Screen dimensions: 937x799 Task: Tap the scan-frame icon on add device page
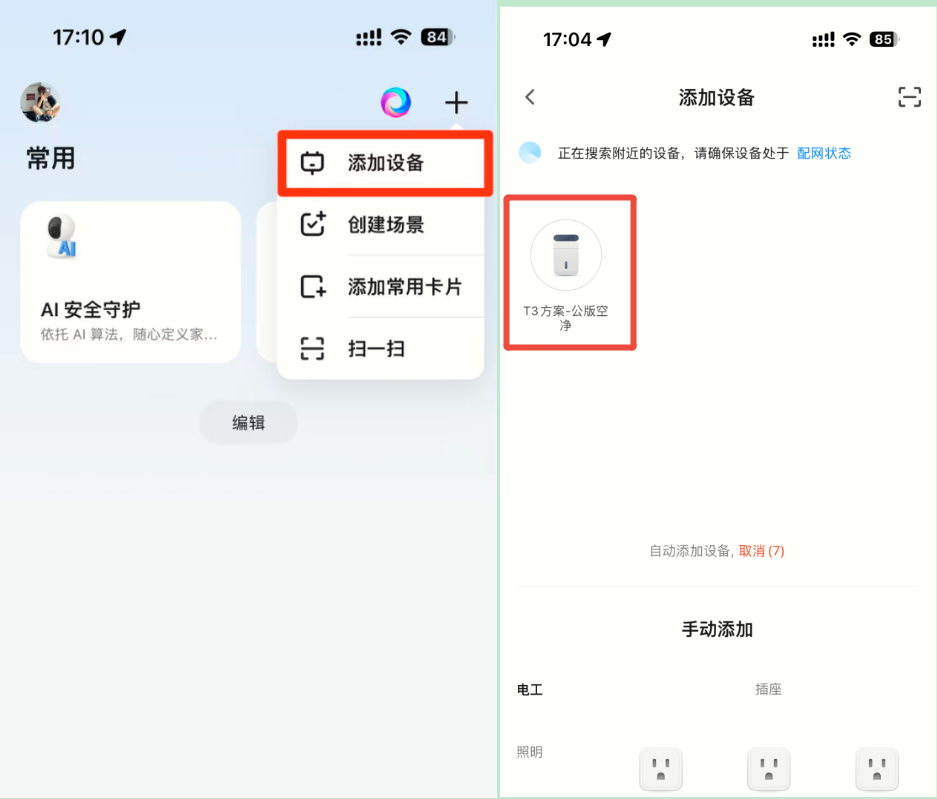(909, 97)
